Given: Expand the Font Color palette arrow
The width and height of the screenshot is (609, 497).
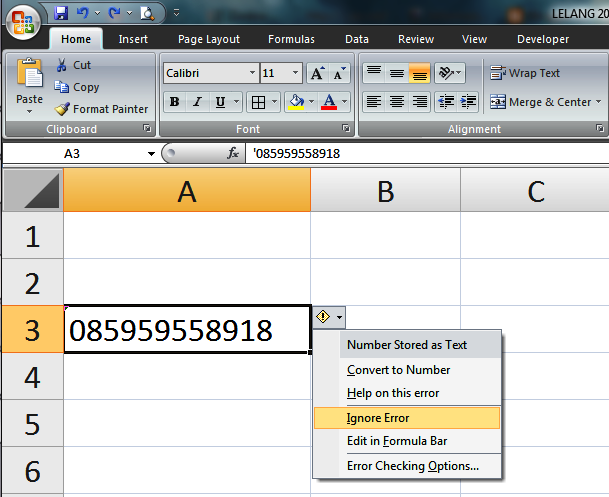Looking at the screenshot, I should click(x=345, y=102).
